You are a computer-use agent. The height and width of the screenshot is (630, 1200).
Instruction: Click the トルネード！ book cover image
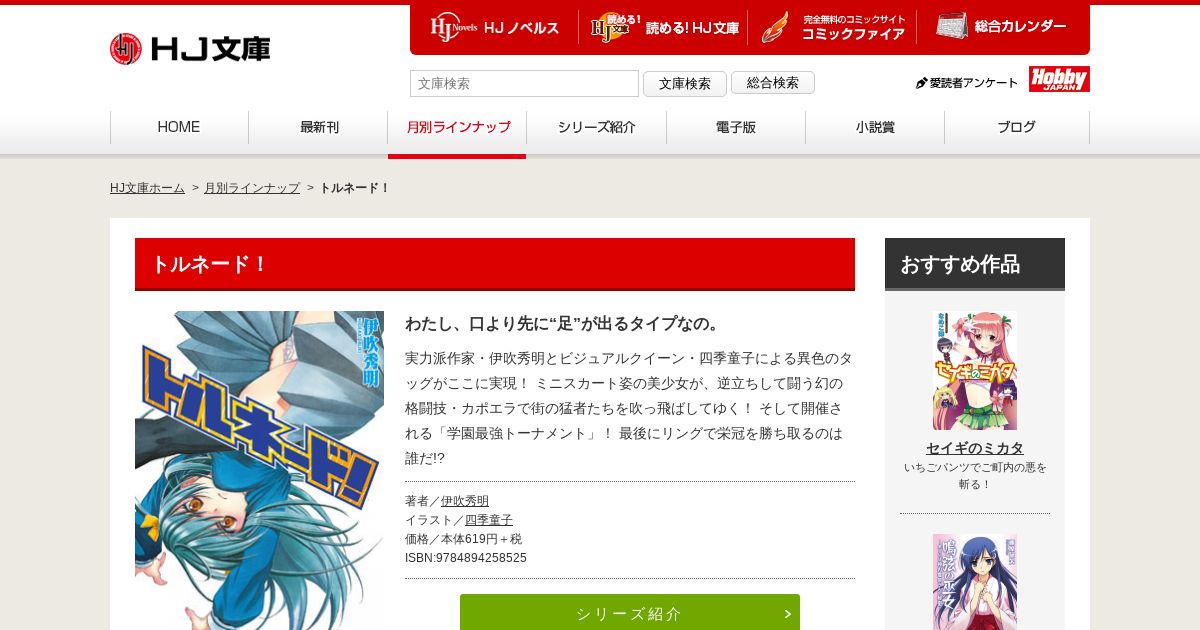tap(259, 470)
